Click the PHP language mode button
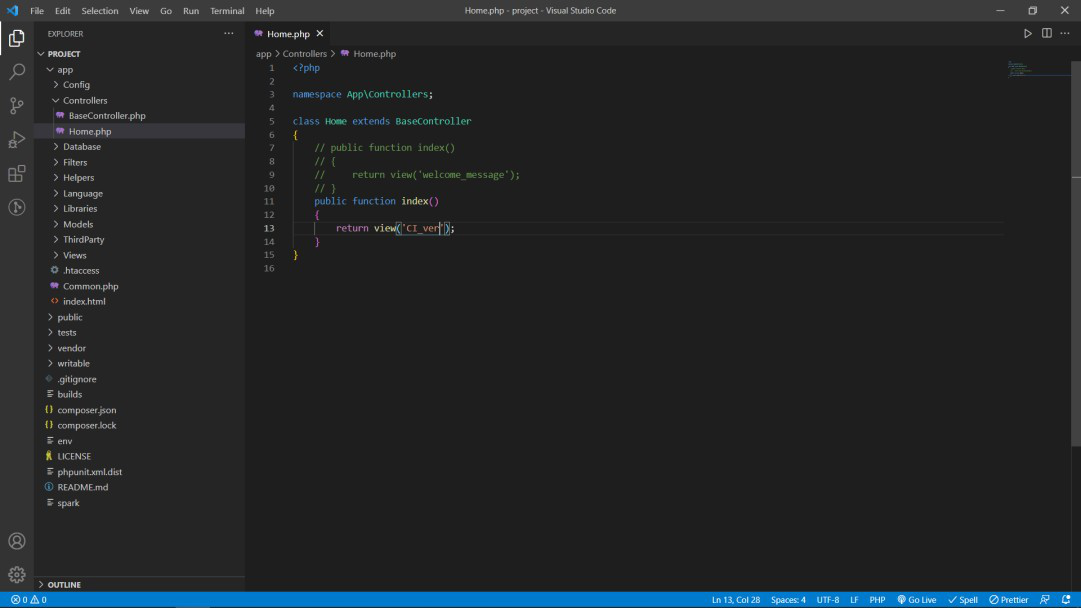This screenshot has width=1081, height=608. pos(877,600)
